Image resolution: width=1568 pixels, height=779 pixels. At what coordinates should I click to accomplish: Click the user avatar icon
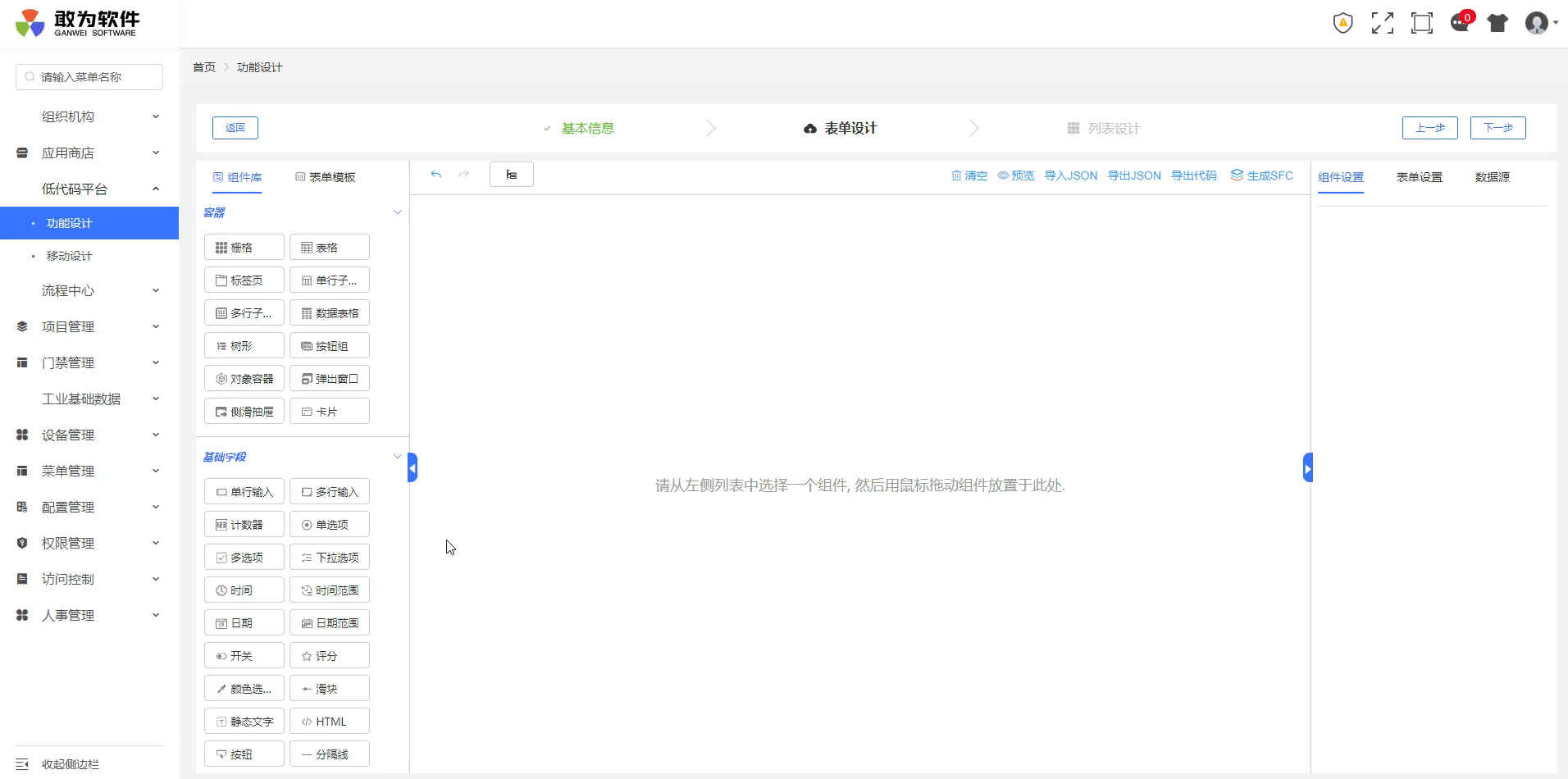click(x=1536, y=23)
